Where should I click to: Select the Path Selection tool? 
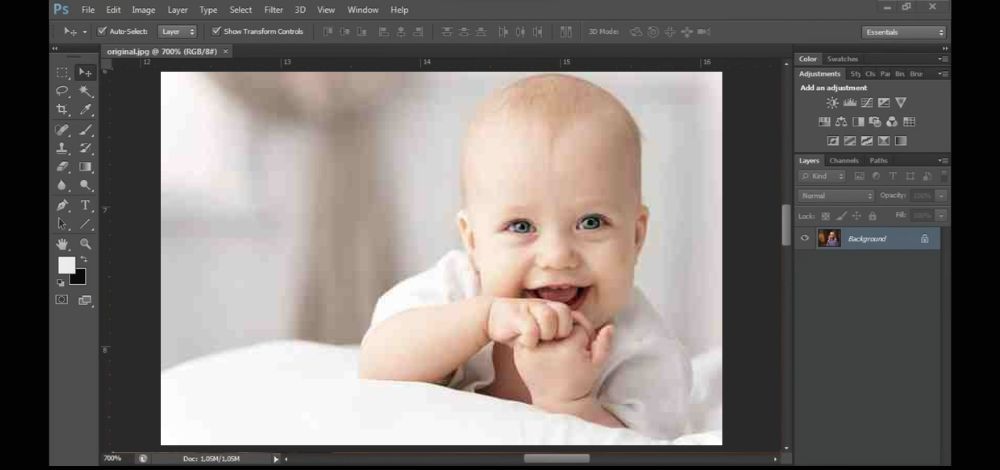(x=62, y=224)
